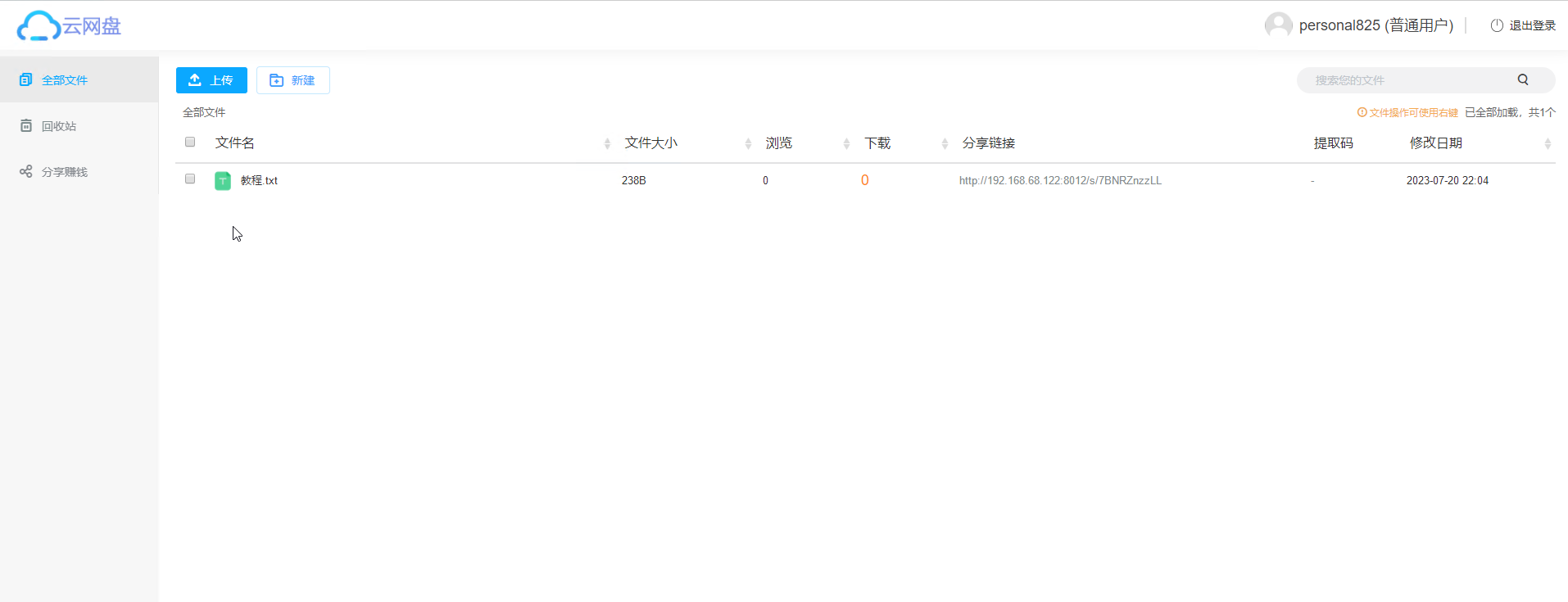Click the 上传 upload button

211,80
